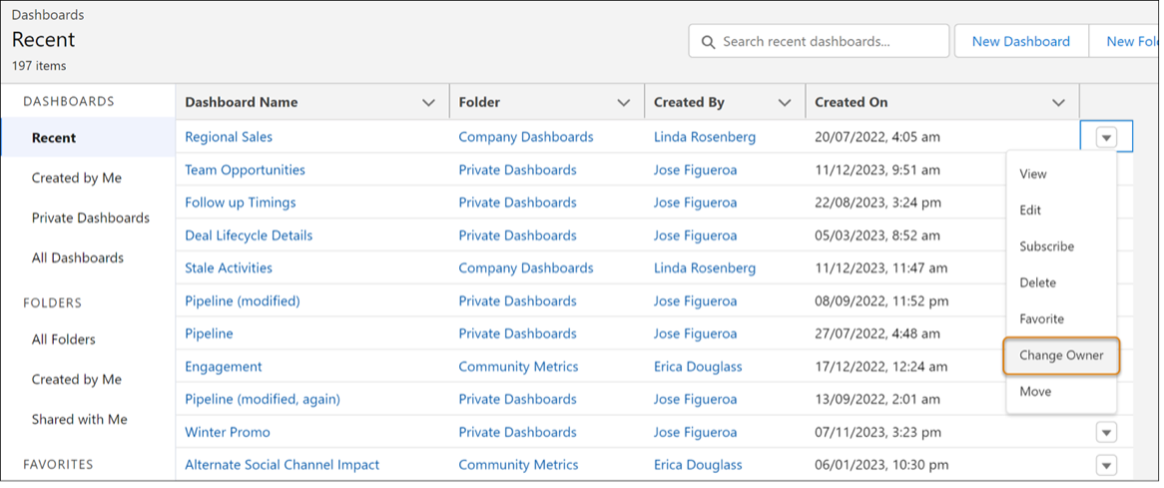
Task: Select Private Dashboards in the sidebar
Action: coord(90,218)
